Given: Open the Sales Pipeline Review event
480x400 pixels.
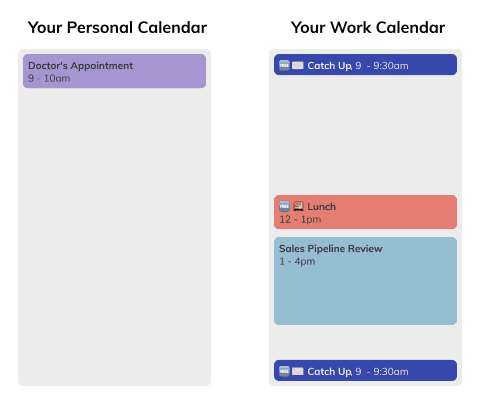Looking at the screenshot, I should click(x=365, y=281).
